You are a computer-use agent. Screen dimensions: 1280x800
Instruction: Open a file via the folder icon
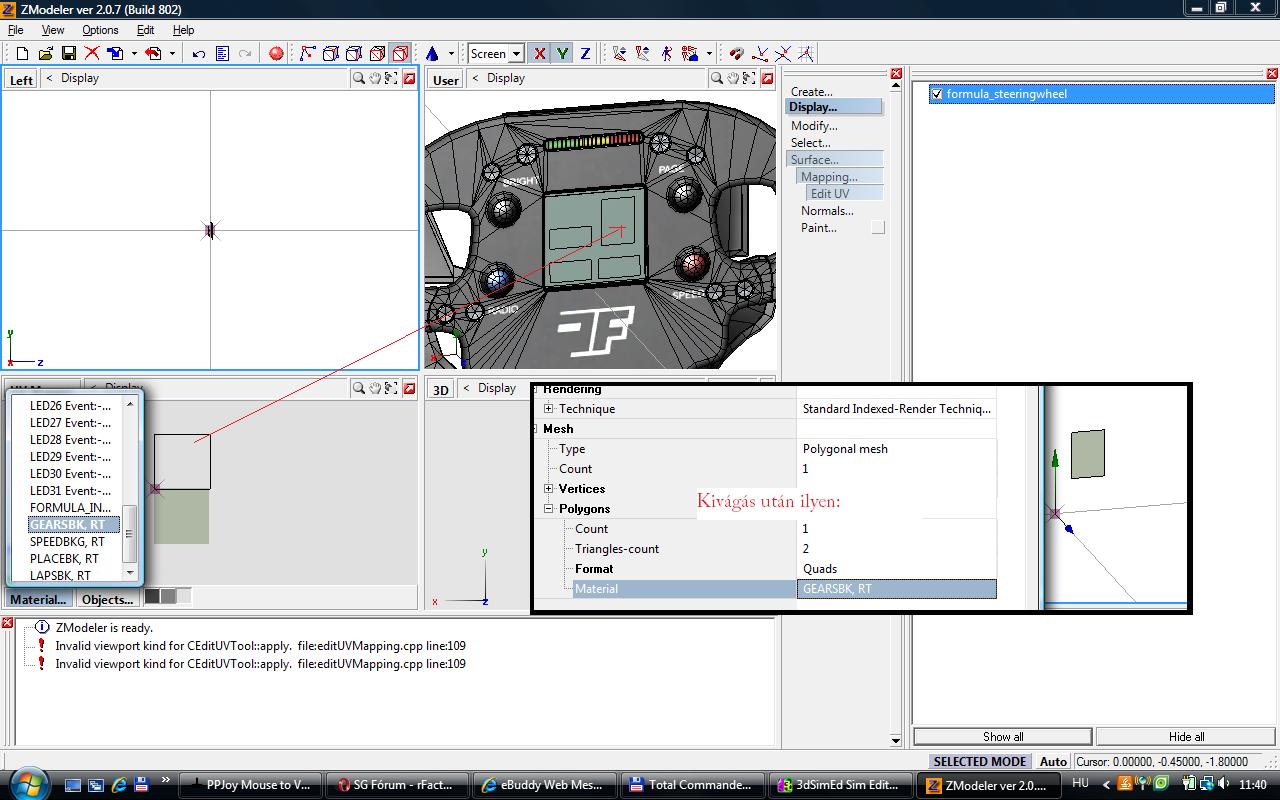coord(45,53)
